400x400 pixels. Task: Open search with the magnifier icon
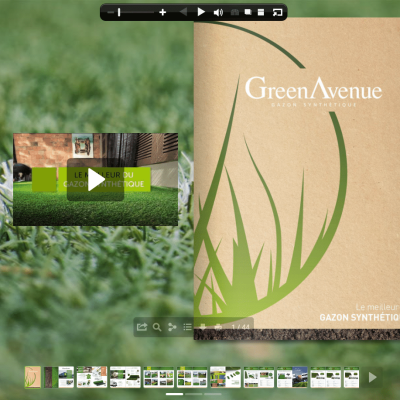pos(157,327)
